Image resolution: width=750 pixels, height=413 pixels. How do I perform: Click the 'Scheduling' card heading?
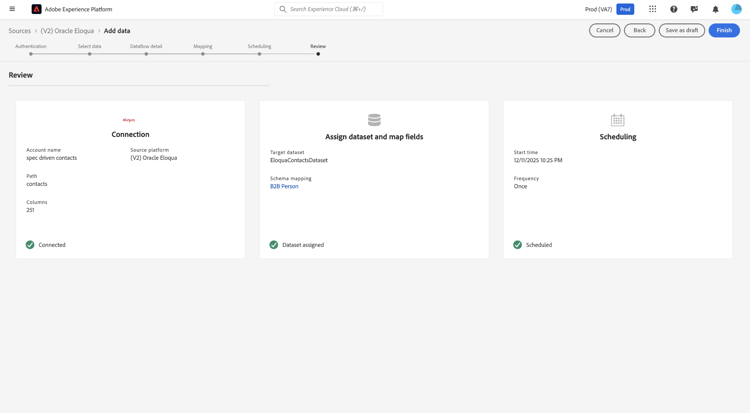coord(618,137)
